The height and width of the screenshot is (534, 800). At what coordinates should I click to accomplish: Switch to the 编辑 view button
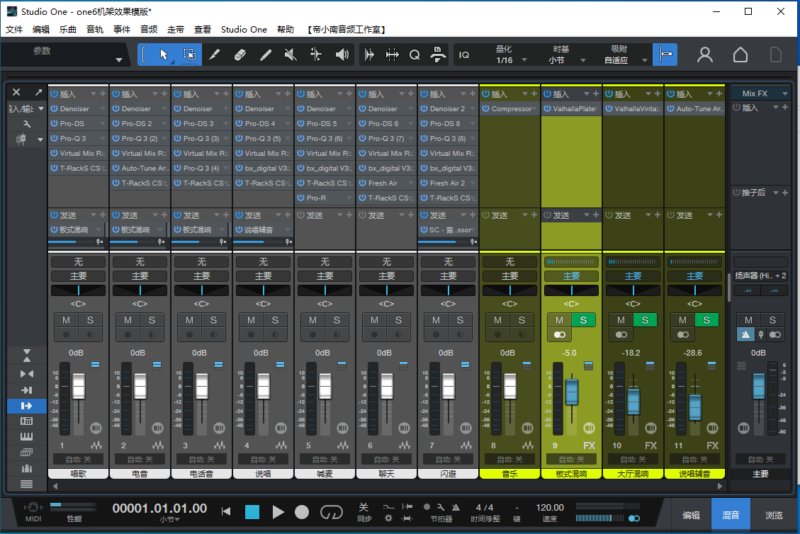tap(691, 515)
